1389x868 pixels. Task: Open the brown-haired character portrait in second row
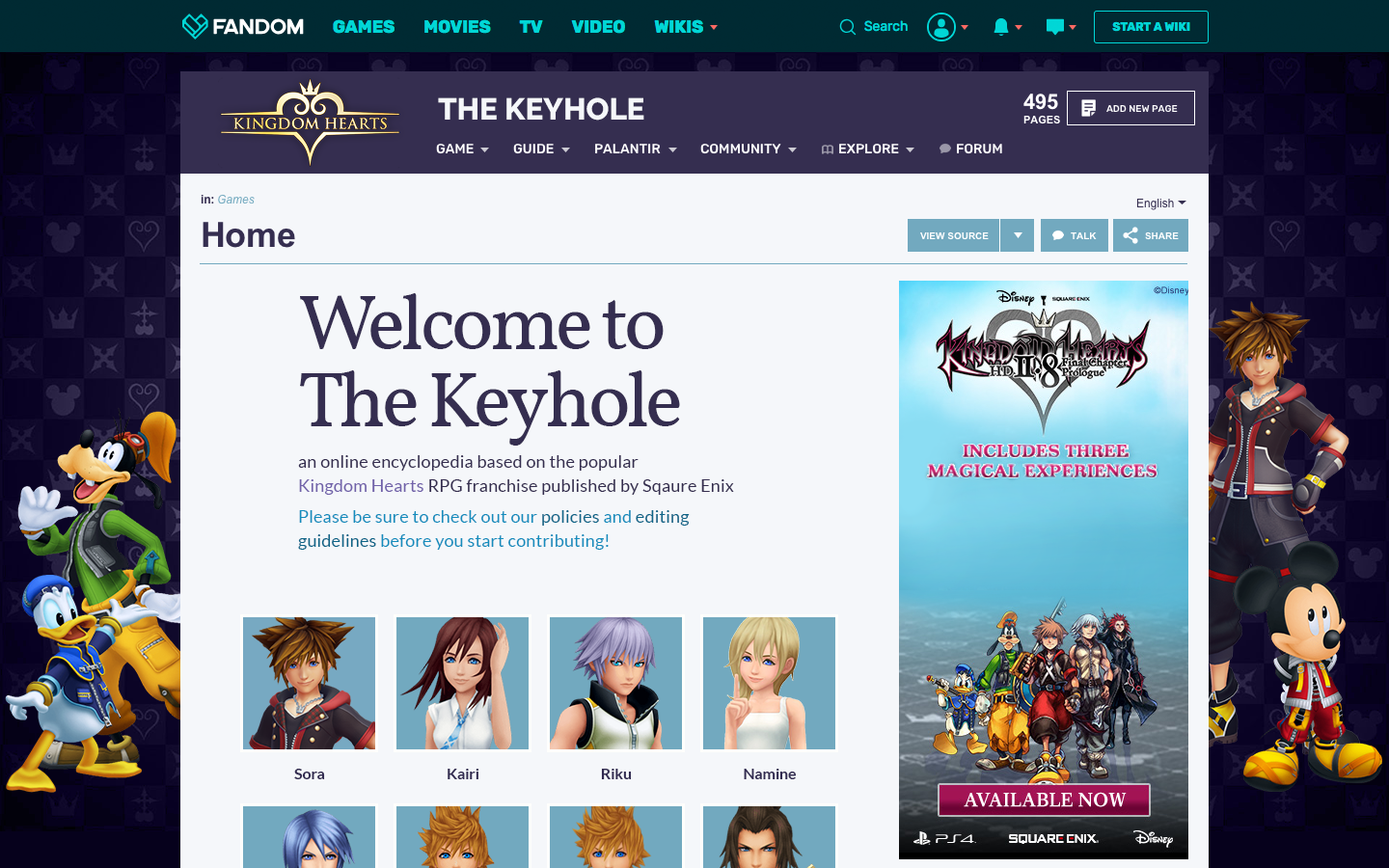770,836
